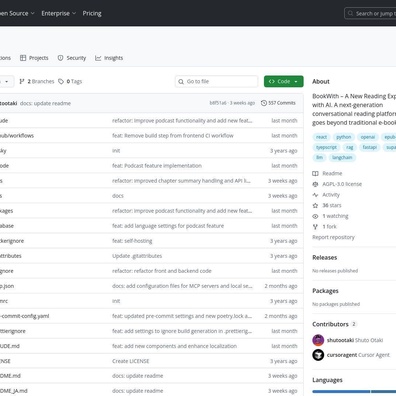View the 0 Tags link
This screenshot has height=396, width=396.
click(70, 81)
